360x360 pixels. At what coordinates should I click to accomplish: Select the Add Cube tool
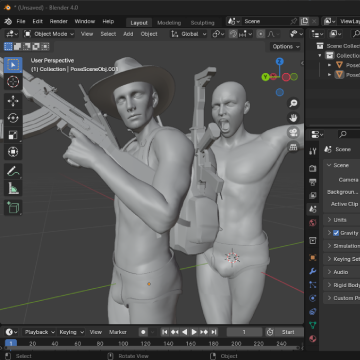(13, 208)
